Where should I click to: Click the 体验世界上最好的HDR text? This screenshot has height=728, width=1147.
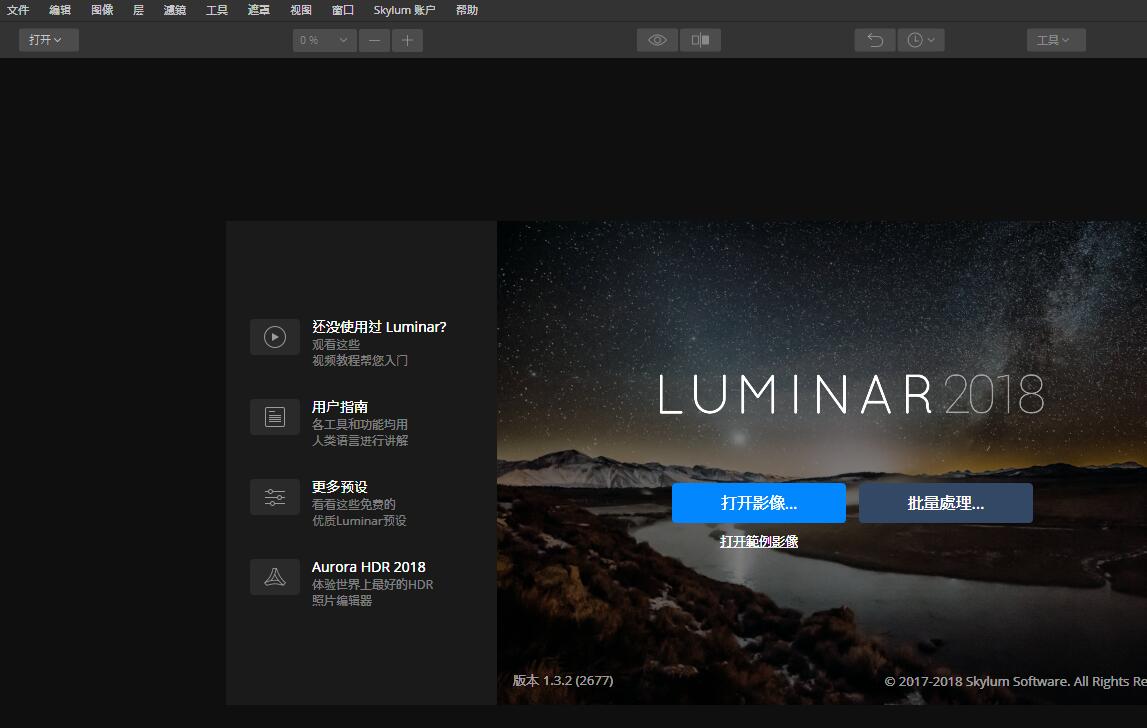pos(372,585)
